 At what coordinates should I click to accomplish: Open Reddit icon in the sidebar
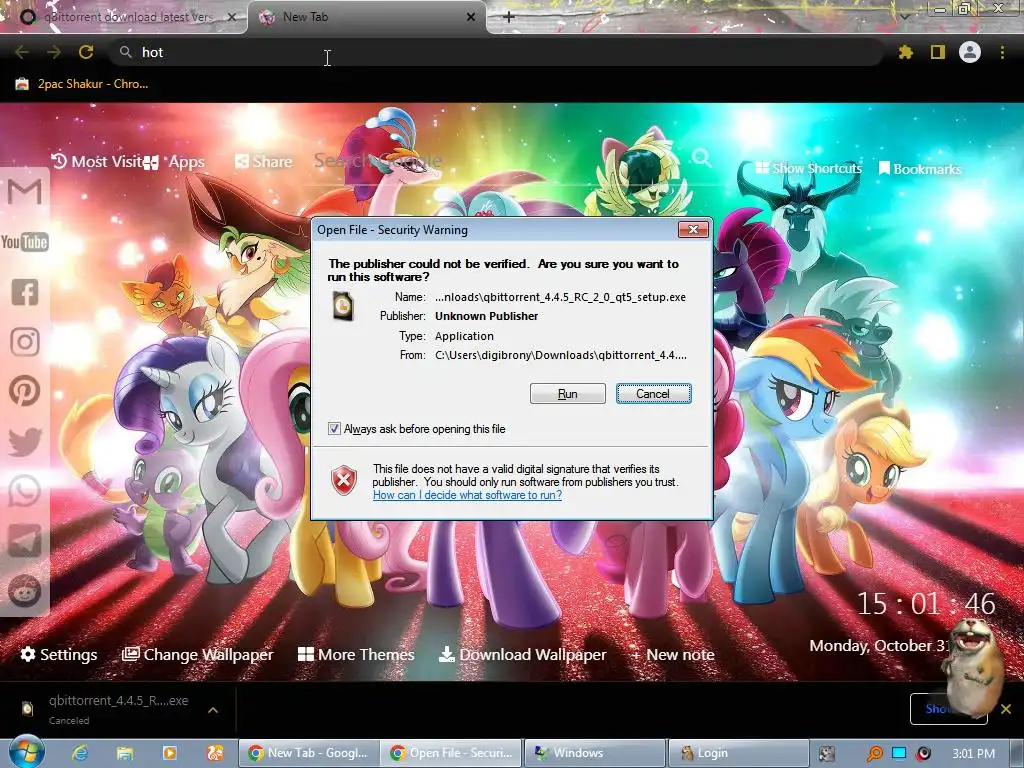pyautogui.click(x=25, y=591)
